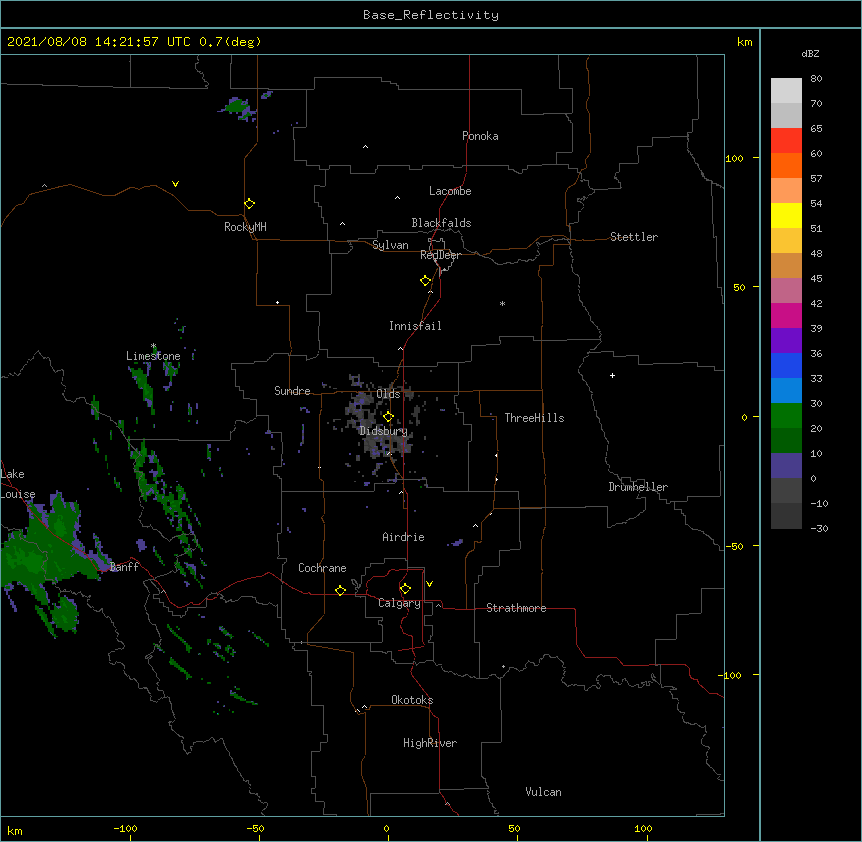This screenshot has height=842, width=862.
Task: Select the purple swatch in dBZ legend
Action: [x=786, y=341]
